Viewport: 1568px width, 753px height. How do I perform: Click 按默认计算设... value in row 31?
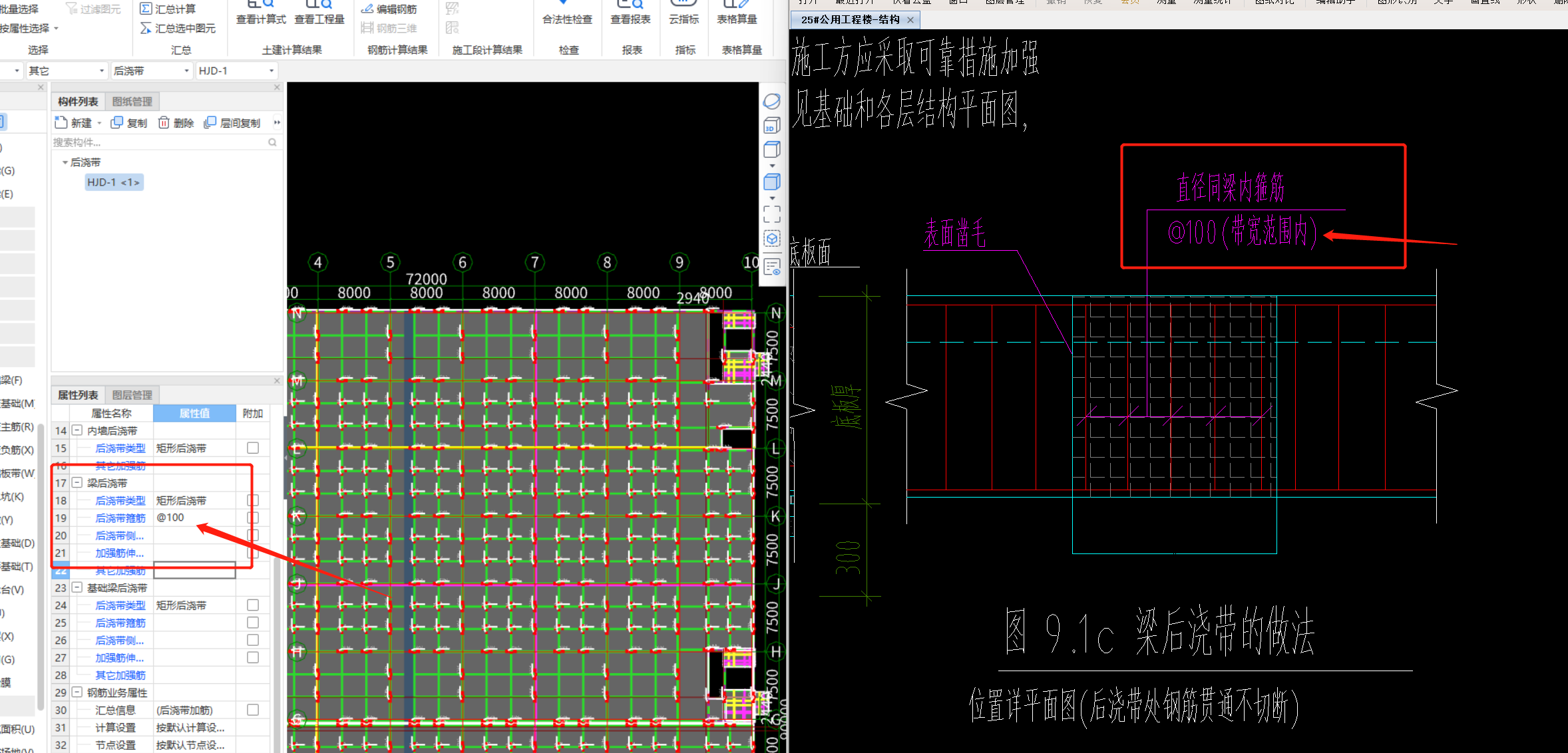pos(190,728)
